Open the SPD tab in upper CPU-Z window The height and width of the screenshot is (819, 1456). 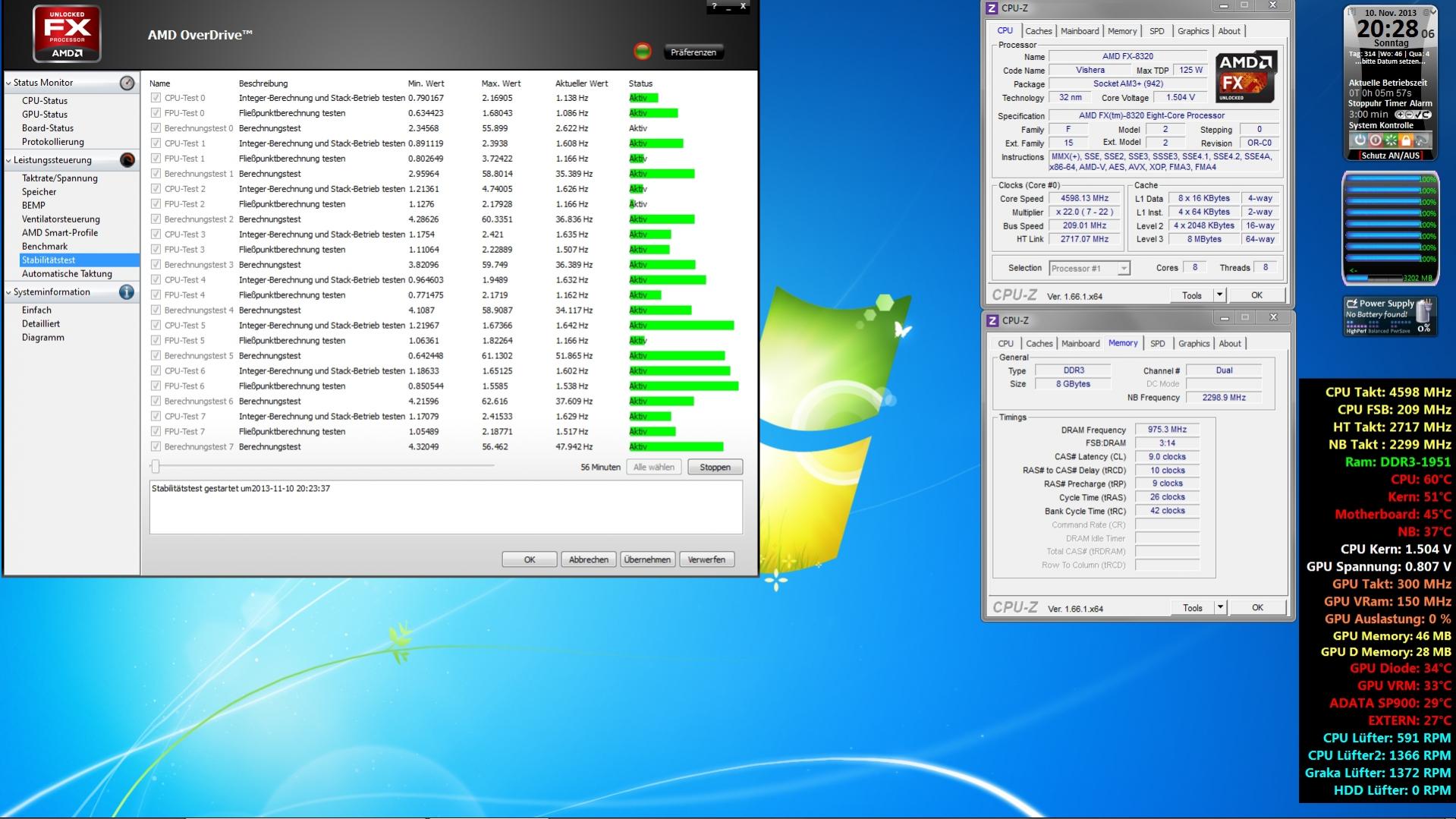tap(1156, 31)
